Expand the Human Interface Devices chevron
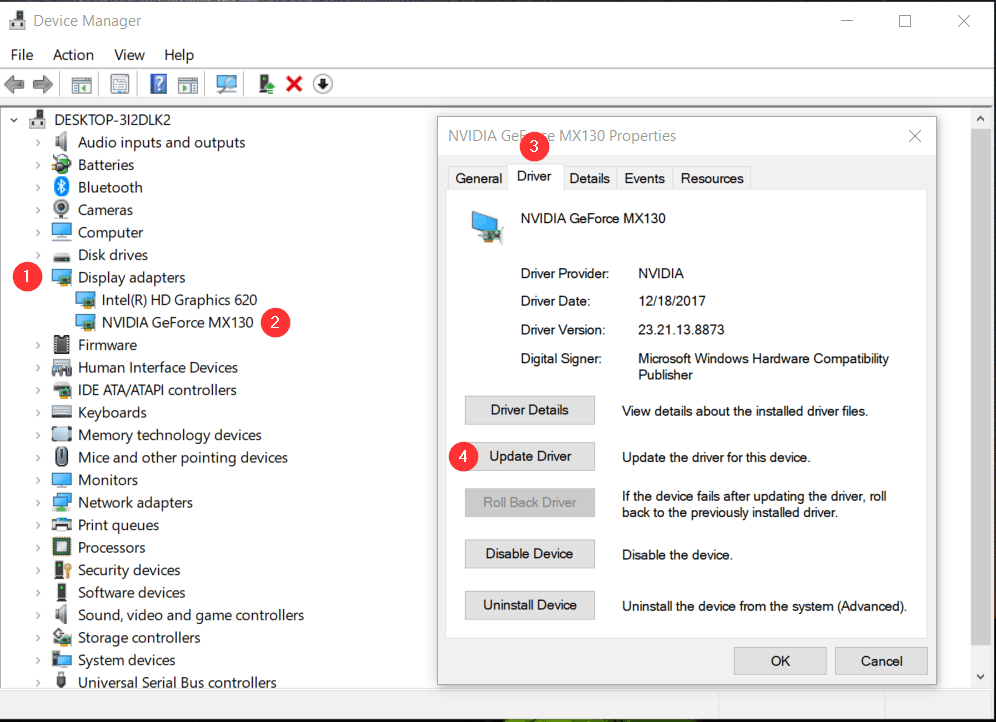Image resolution: width=996 pixels, height=722 pixels. [38, 367]
